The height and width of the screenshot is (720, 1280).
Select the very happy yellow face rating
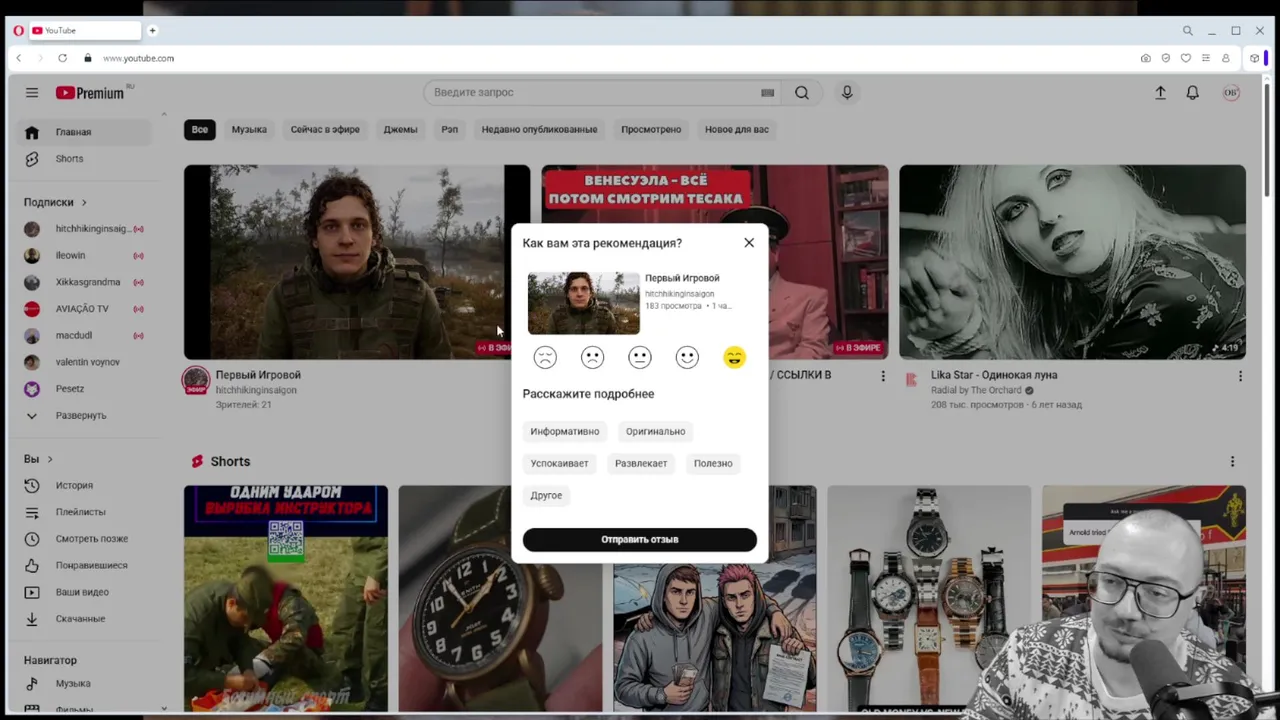(734, 357)
